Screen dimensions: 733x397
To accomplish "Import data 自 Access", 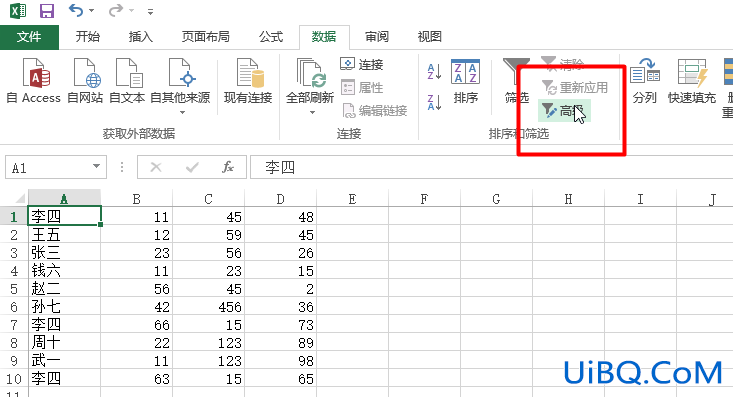I will [34, 80].
